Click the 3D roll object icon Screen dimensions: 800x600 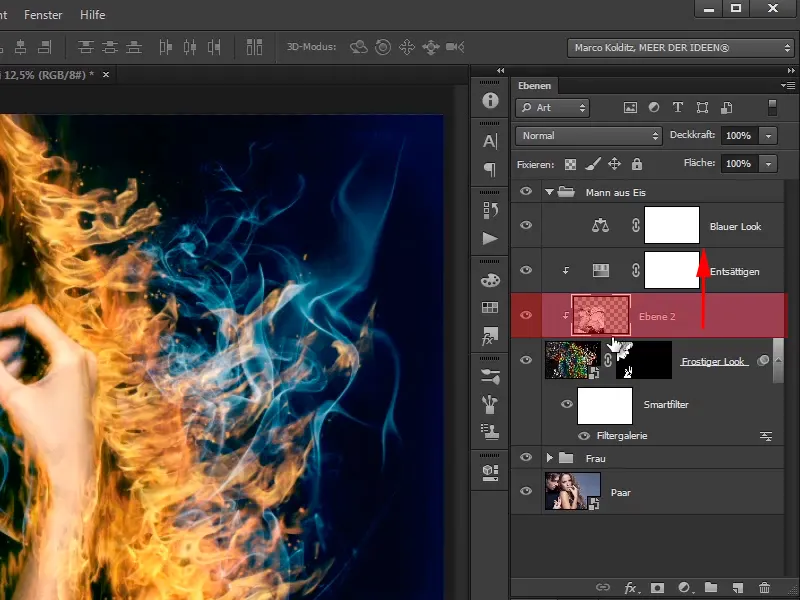click(383, 47)
